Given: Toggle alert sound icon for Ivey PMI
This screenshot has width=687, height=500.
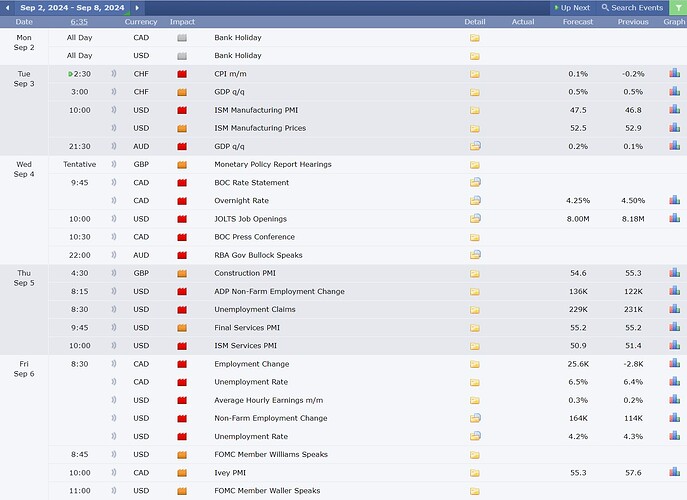Looking at the screenshot, I should 113,473.
